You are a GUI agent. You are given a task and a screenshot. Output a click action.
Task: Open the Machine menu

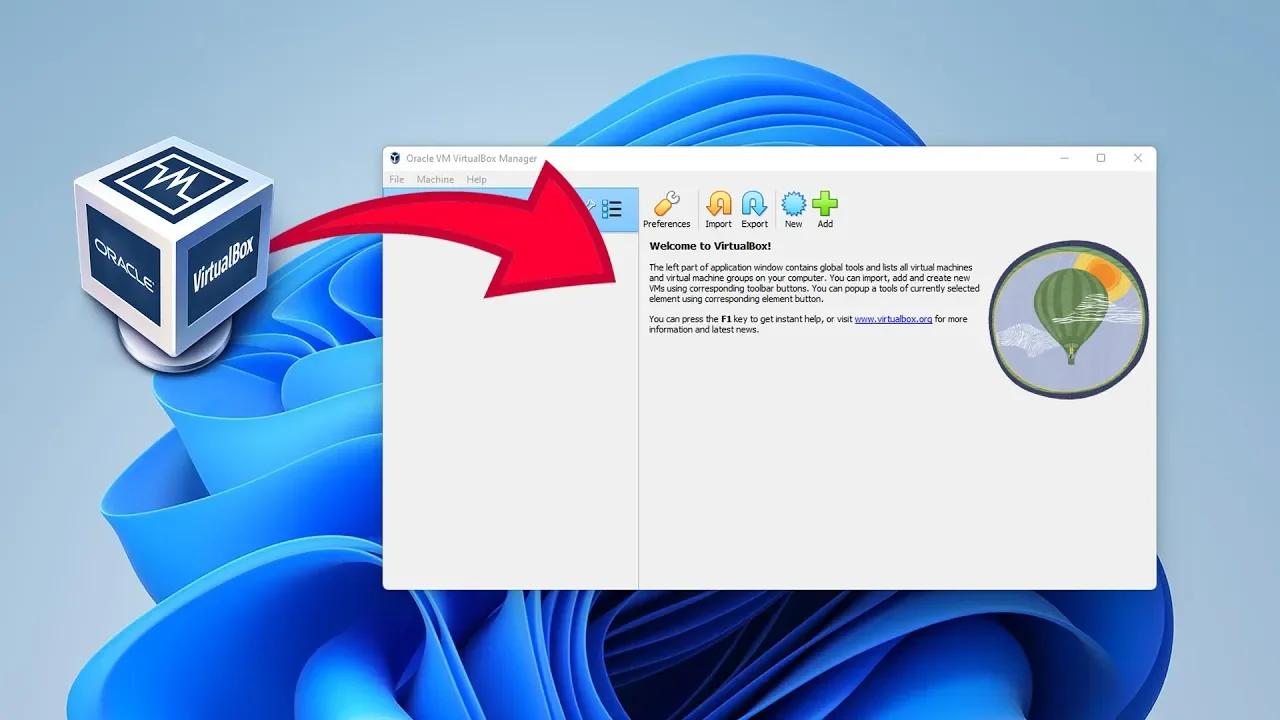(x=435, y=179)
